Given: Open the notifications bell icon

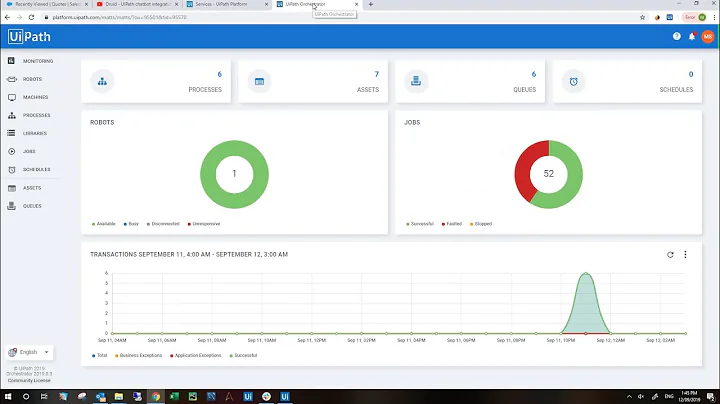Looking at the screenshot, I should (x=692, y=36).
